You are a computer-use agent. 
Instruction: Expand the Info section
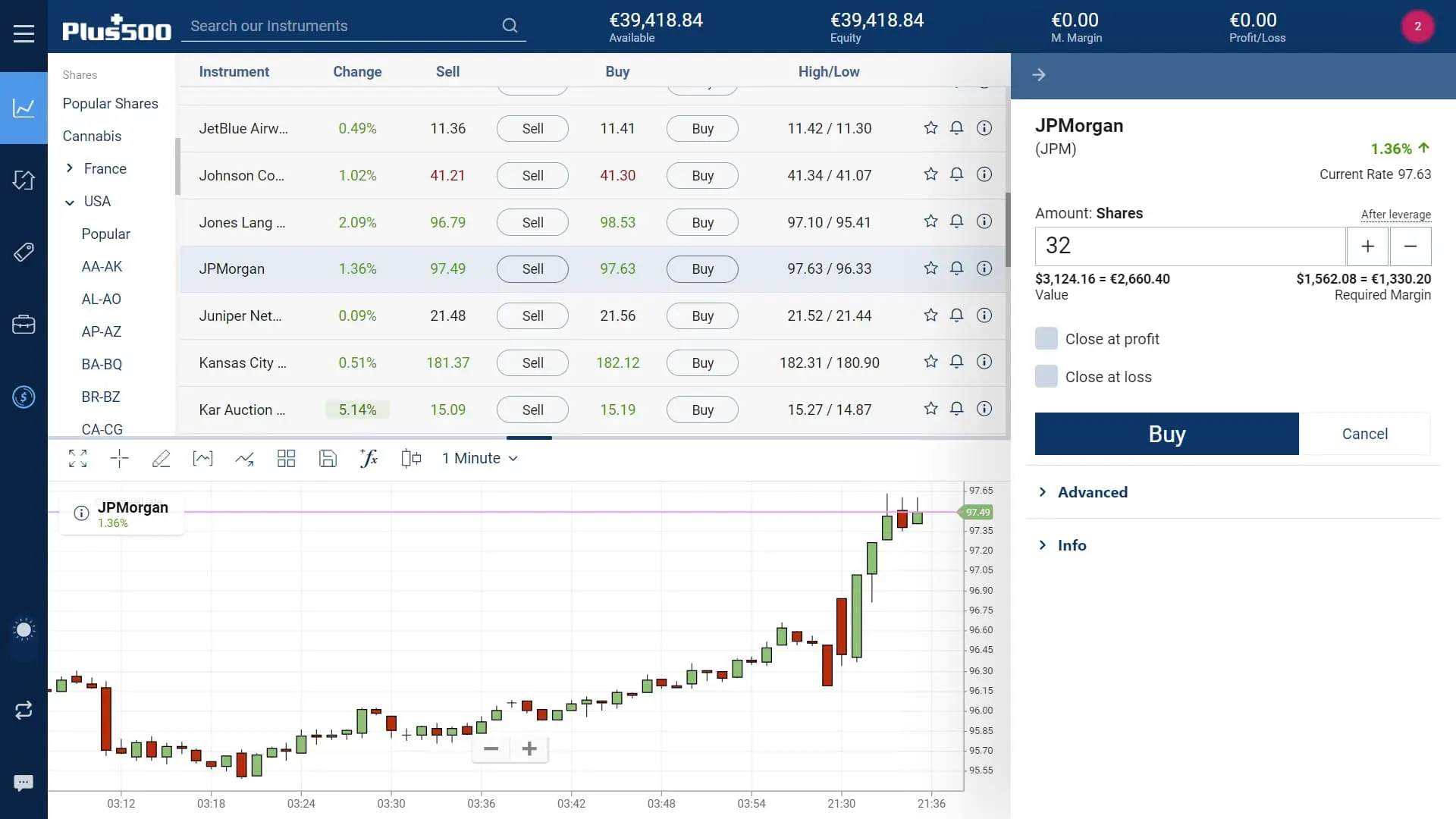1062,545
